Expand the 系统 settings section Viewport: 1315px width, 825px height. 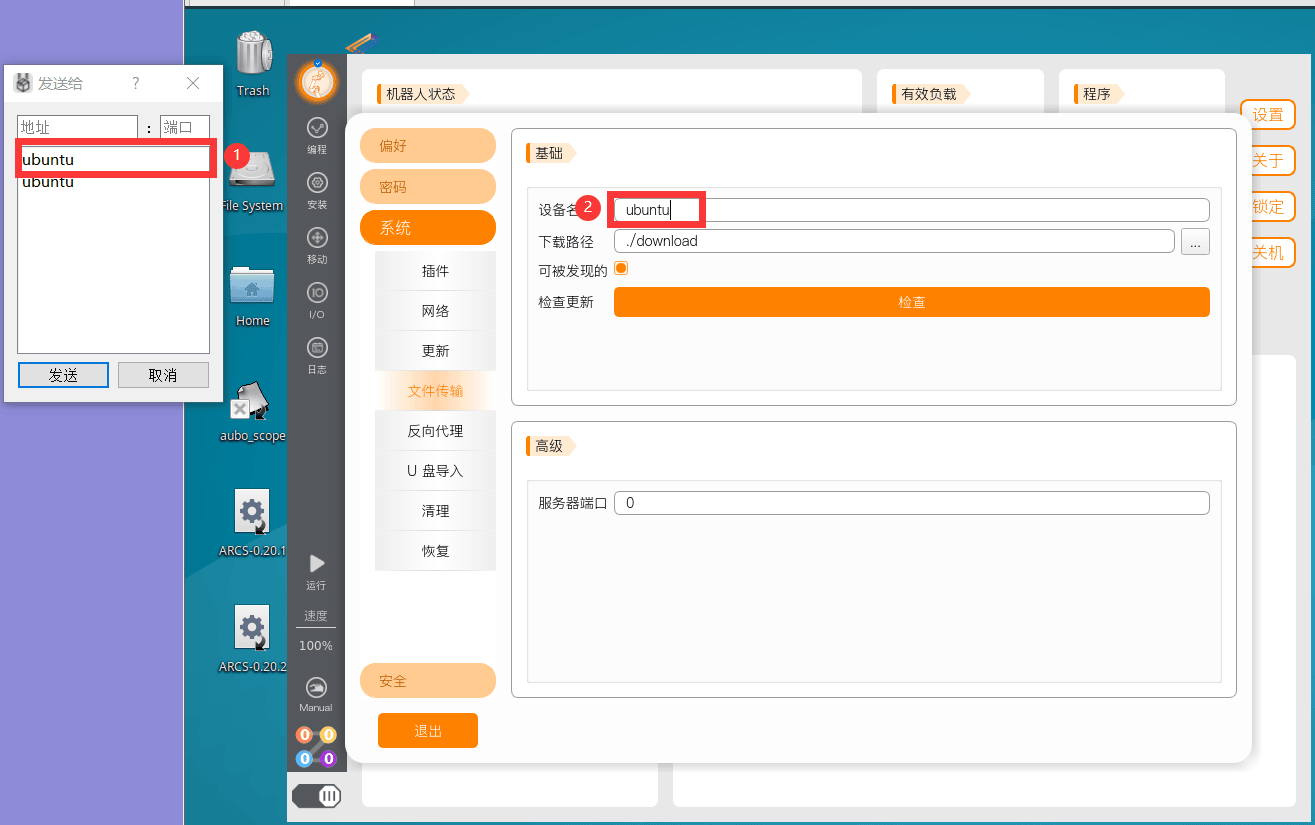(428, 228)
